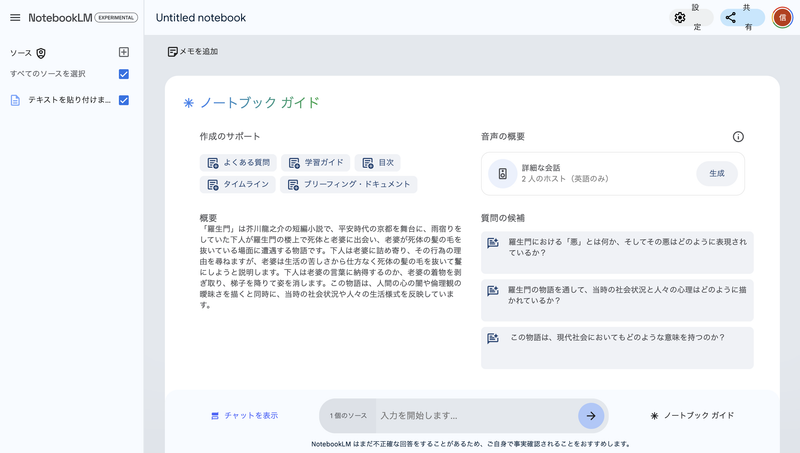Toggle the ノートブック ガイド at the bottom
Image resolution: width=800 pixels, height=453 pixels.
692,415
